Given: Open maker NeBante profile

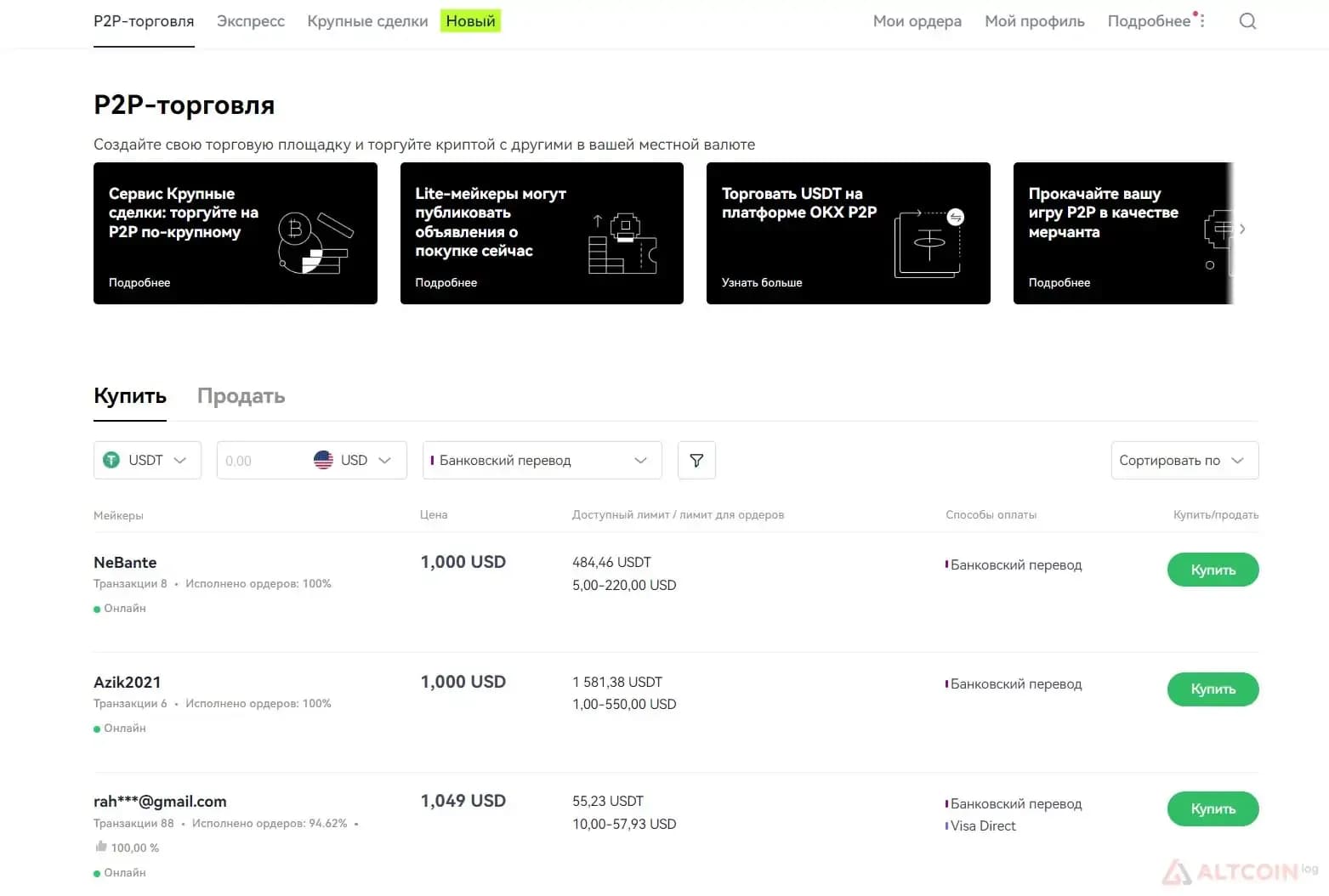Looking at the screenshot, I should point(125,562).
